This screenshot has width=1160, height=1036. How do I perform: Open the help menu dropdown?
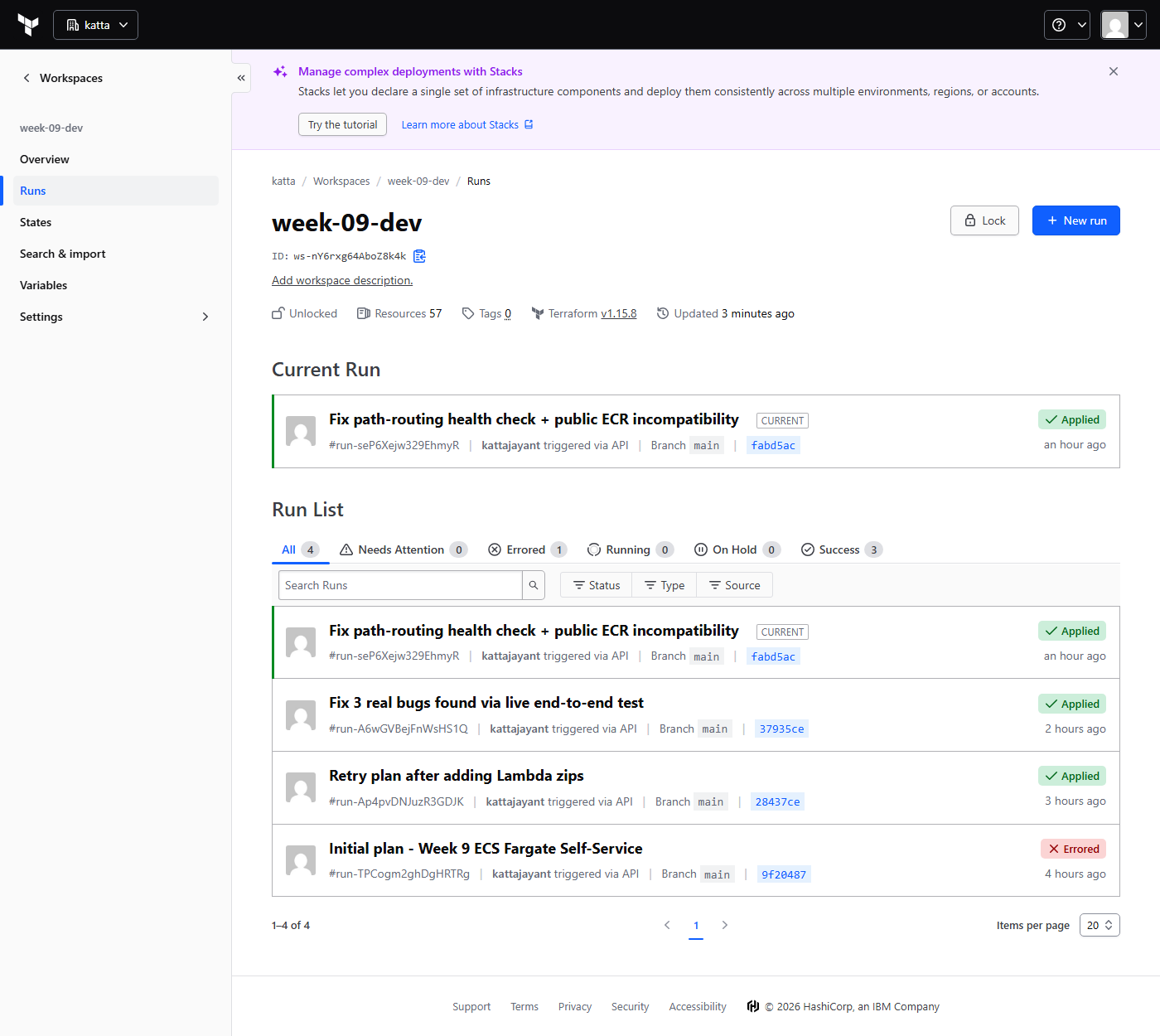(1066, 25)
